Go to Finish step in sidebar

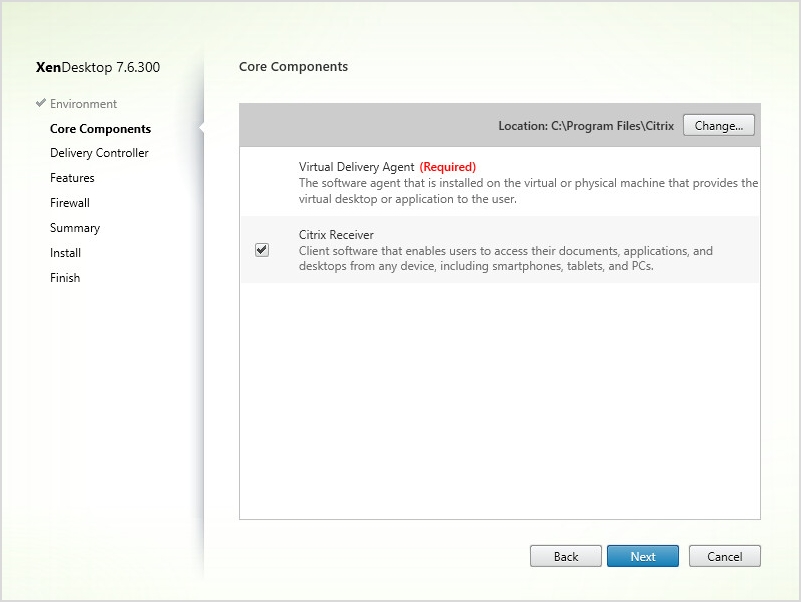pos(65,278)
